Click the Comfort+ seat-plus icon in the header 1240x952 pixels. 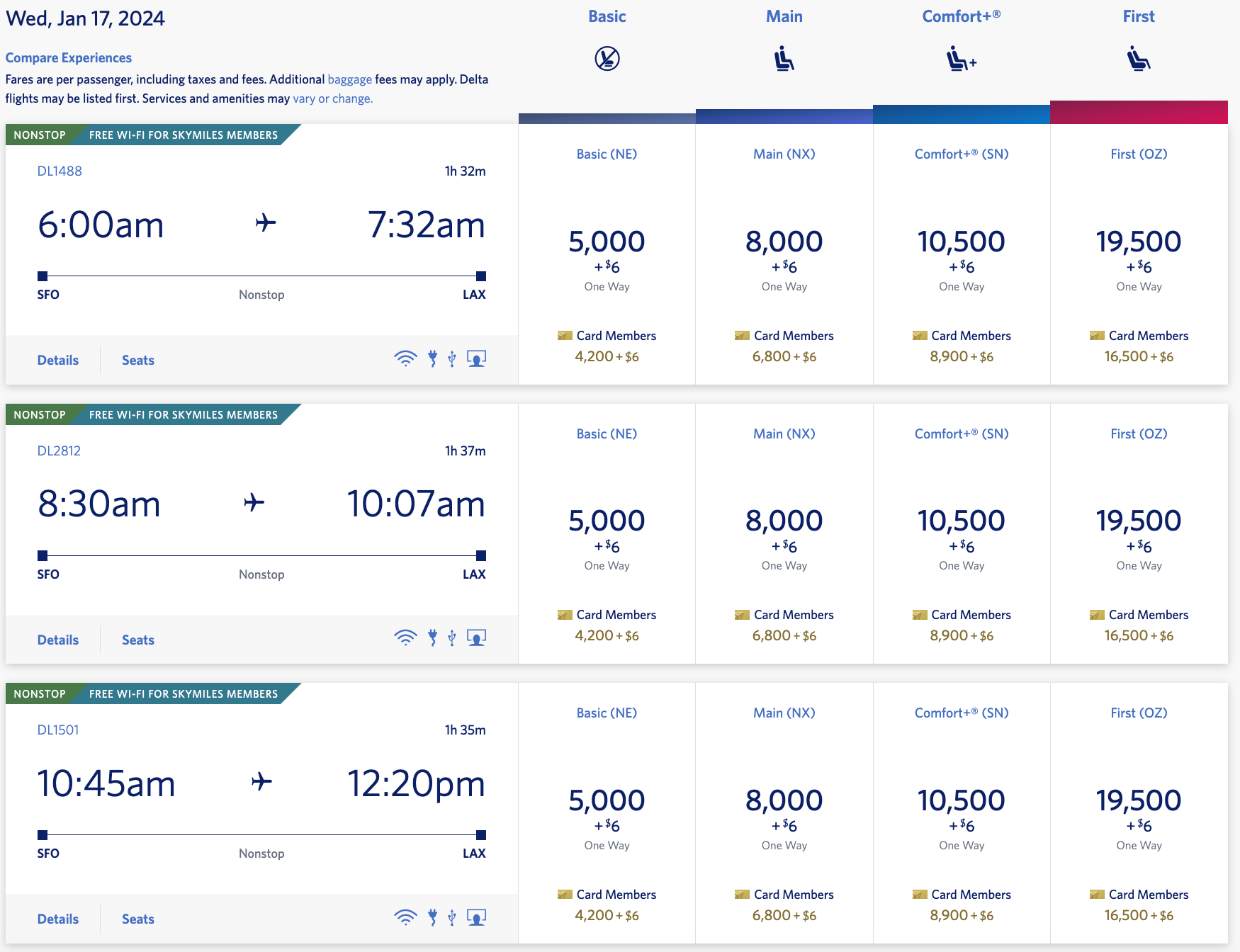tap(962, 59)
